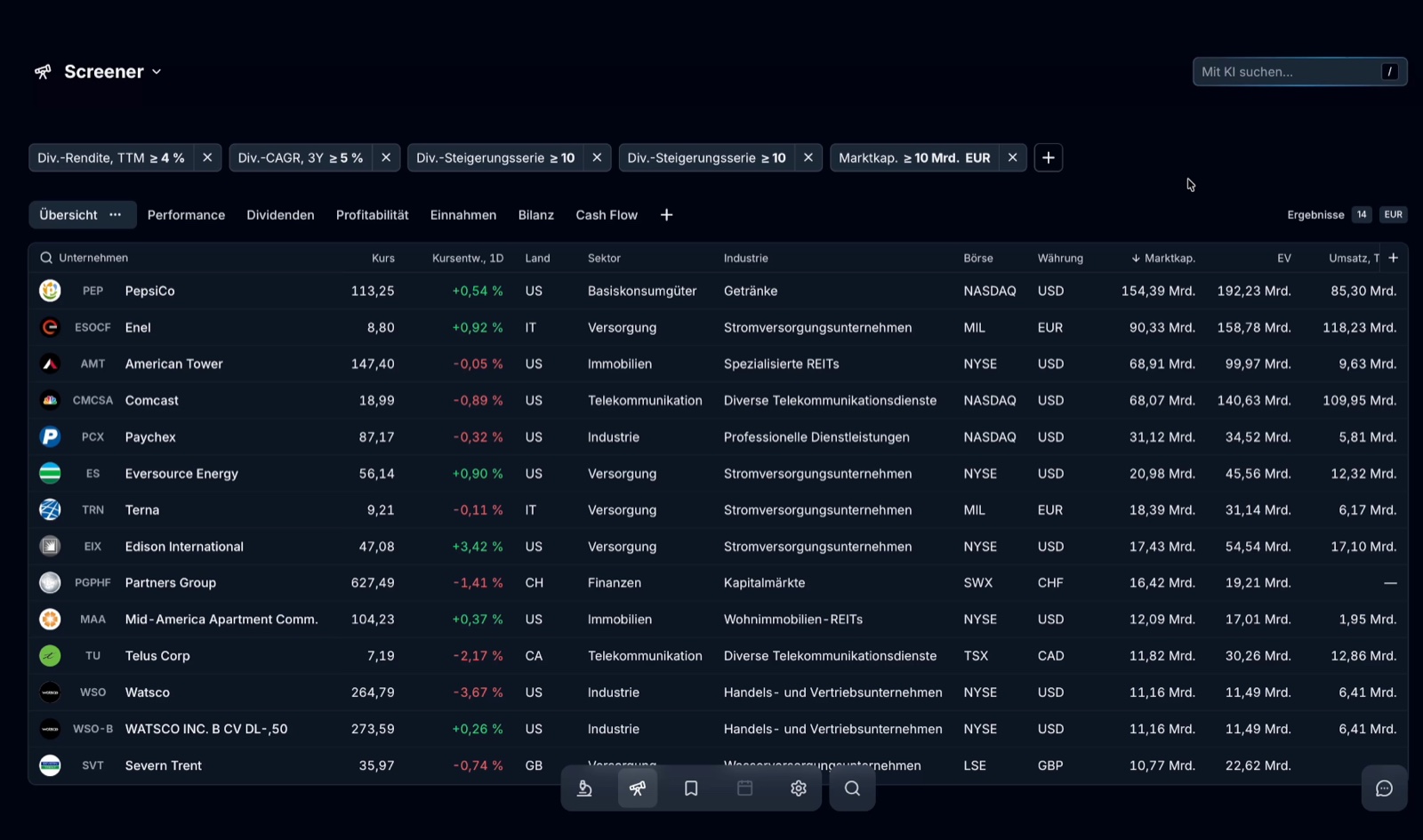1423x840 pixels.
Task: Sort by the Kurs column header
Action: pos(383,258)
